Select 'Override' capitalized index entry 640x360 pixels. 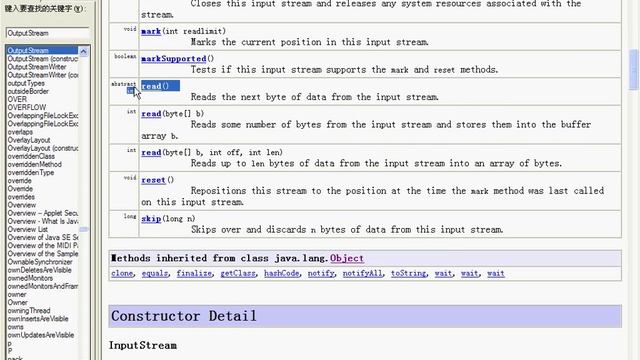tap(20, 189)
